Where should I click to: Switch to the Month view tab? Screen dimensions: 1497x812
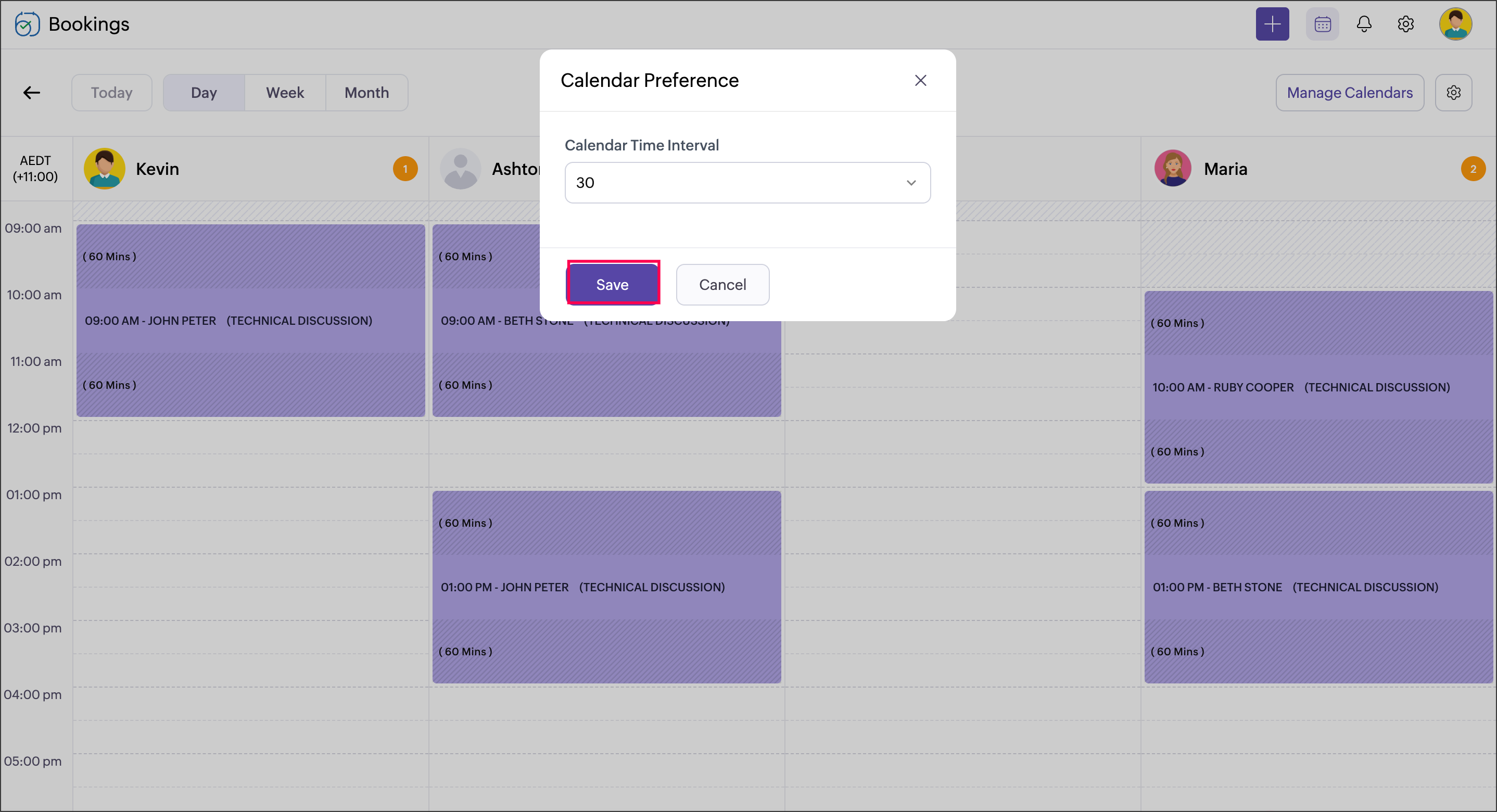366,93
